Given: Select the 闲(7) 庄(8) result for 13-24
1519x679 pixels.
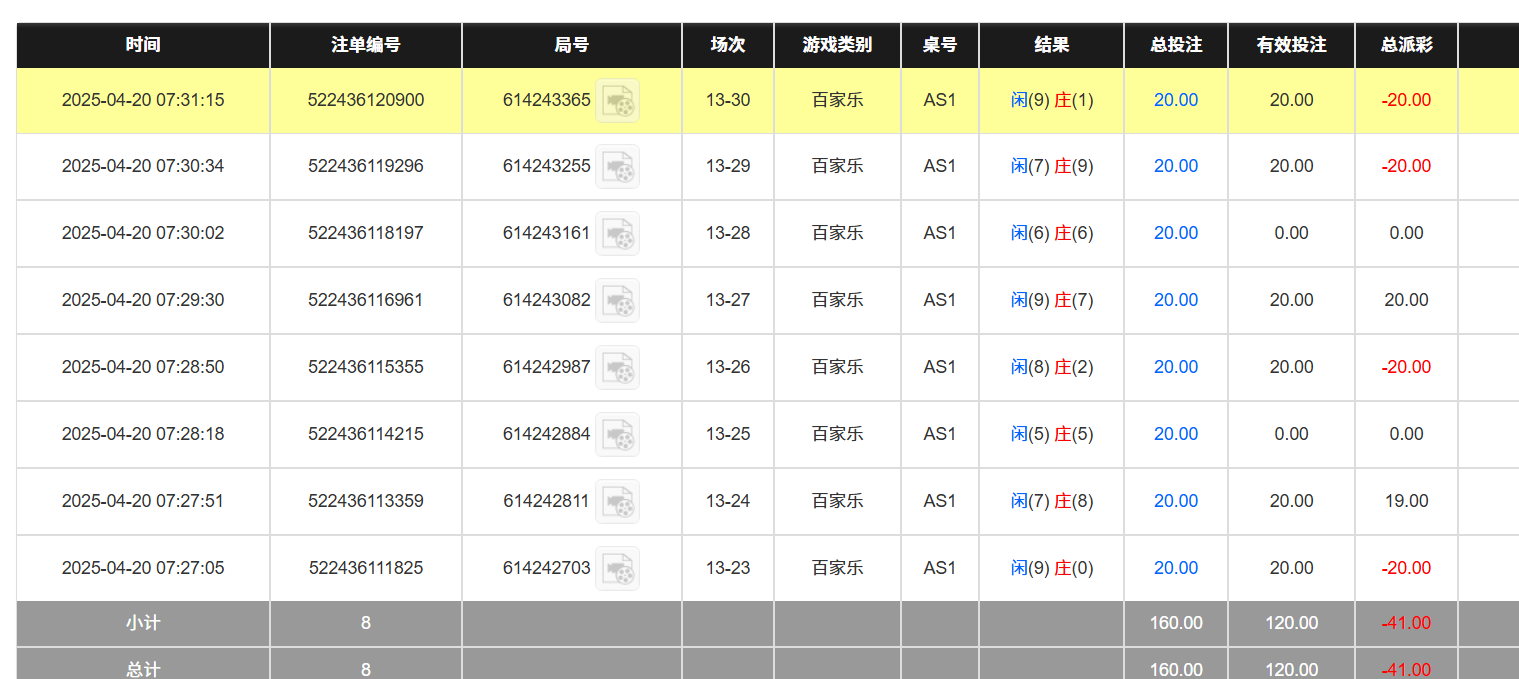Looking at the screenshot, I should click(x=1051, y=501).
